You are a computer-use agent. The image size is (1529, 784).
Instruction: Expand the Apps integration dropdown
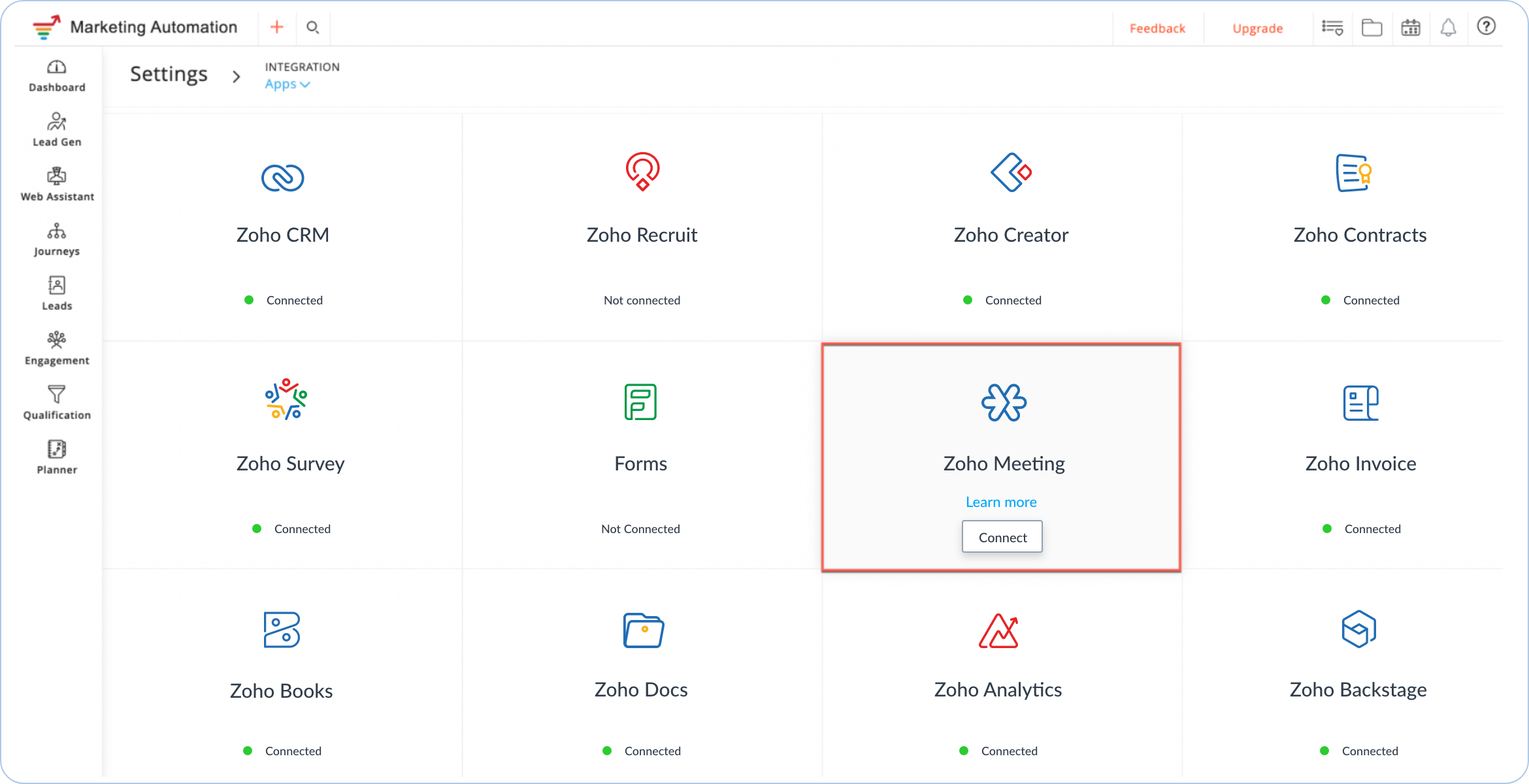[x=287, y=84]
